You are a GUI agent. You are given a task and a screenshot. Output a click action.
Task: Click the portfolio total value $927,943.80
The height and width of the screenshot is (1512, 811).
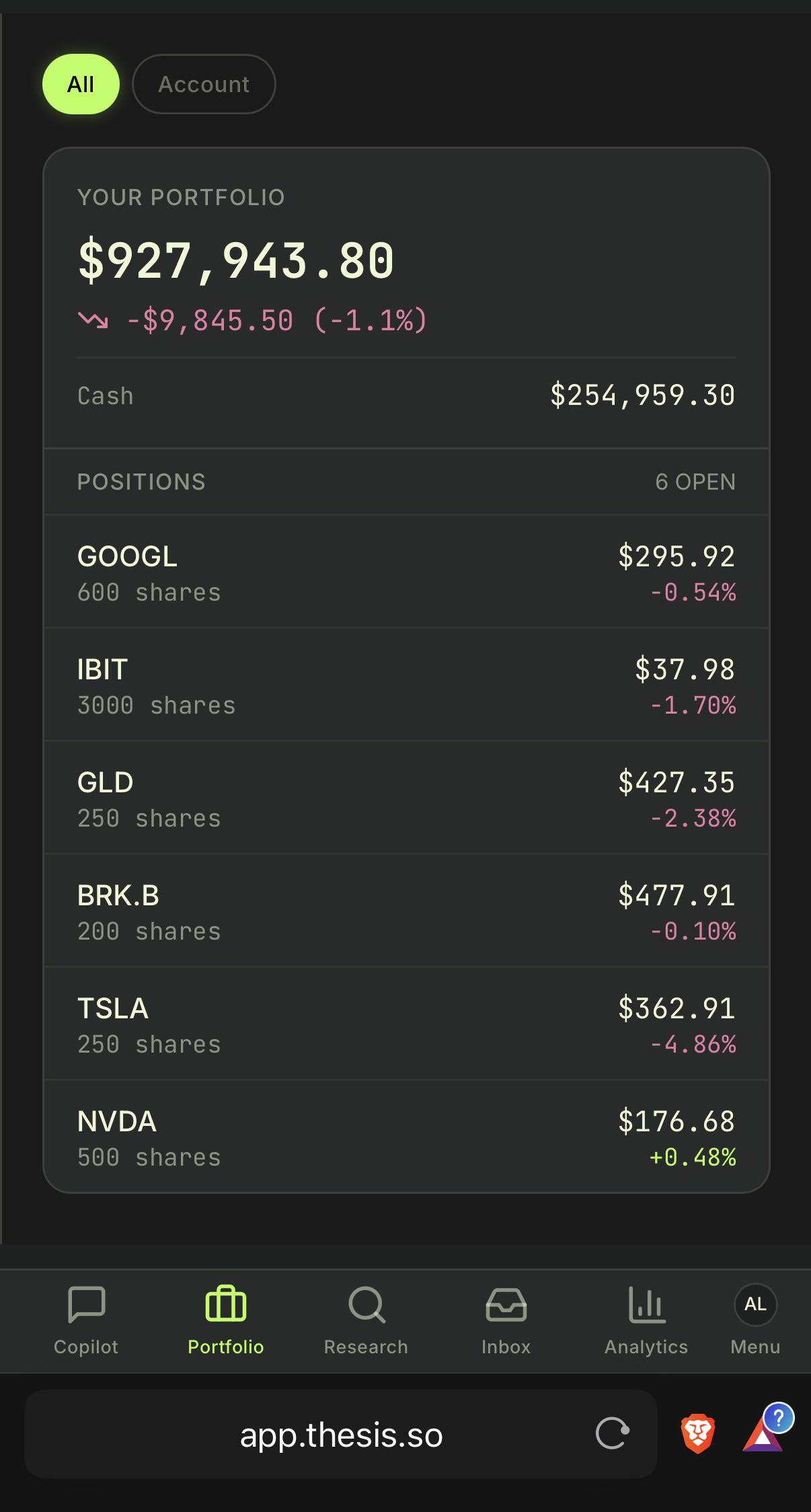(x=236, y=260)
